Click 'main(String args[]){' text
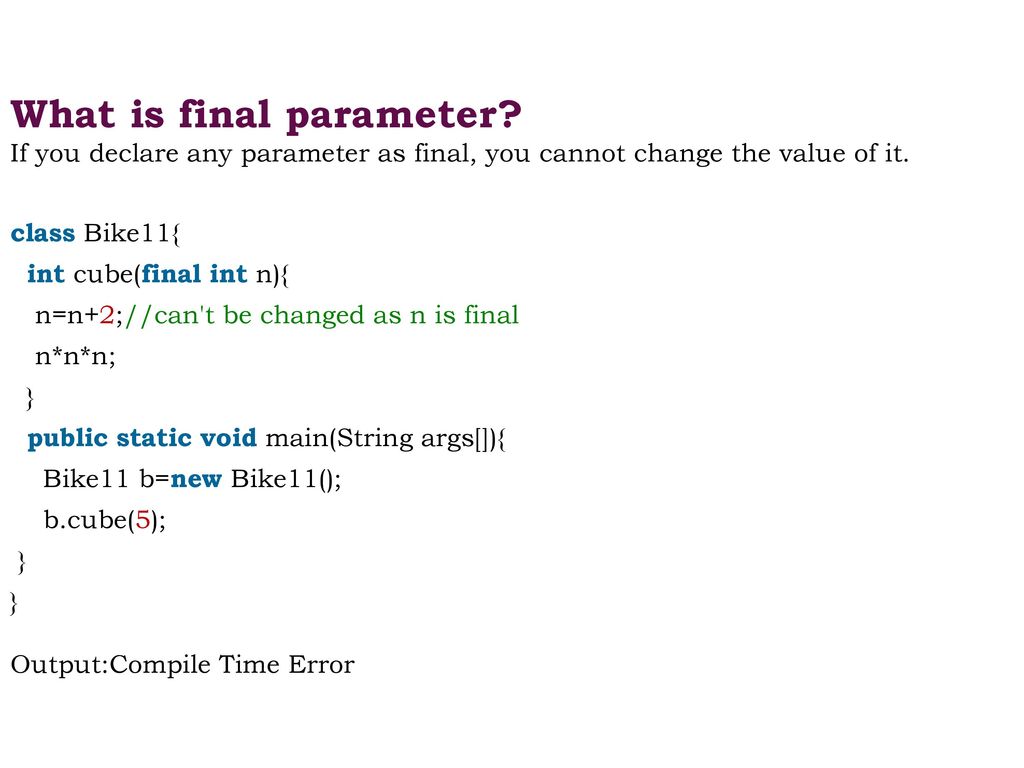The height and width of the screenshot is (768, 1024). coord(385,438)
